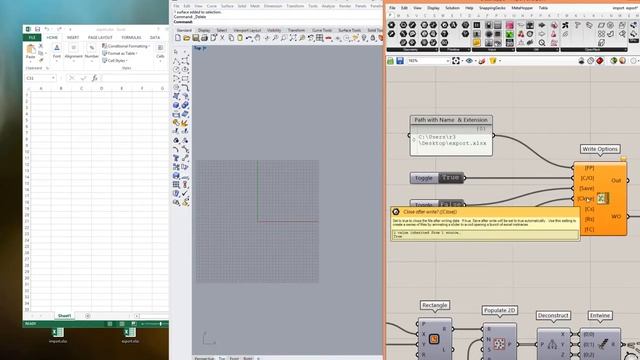Select the import.xlsx desktop file icon
Image resolution: width=640 pixels, height=360 pixels.
point(58,336)
